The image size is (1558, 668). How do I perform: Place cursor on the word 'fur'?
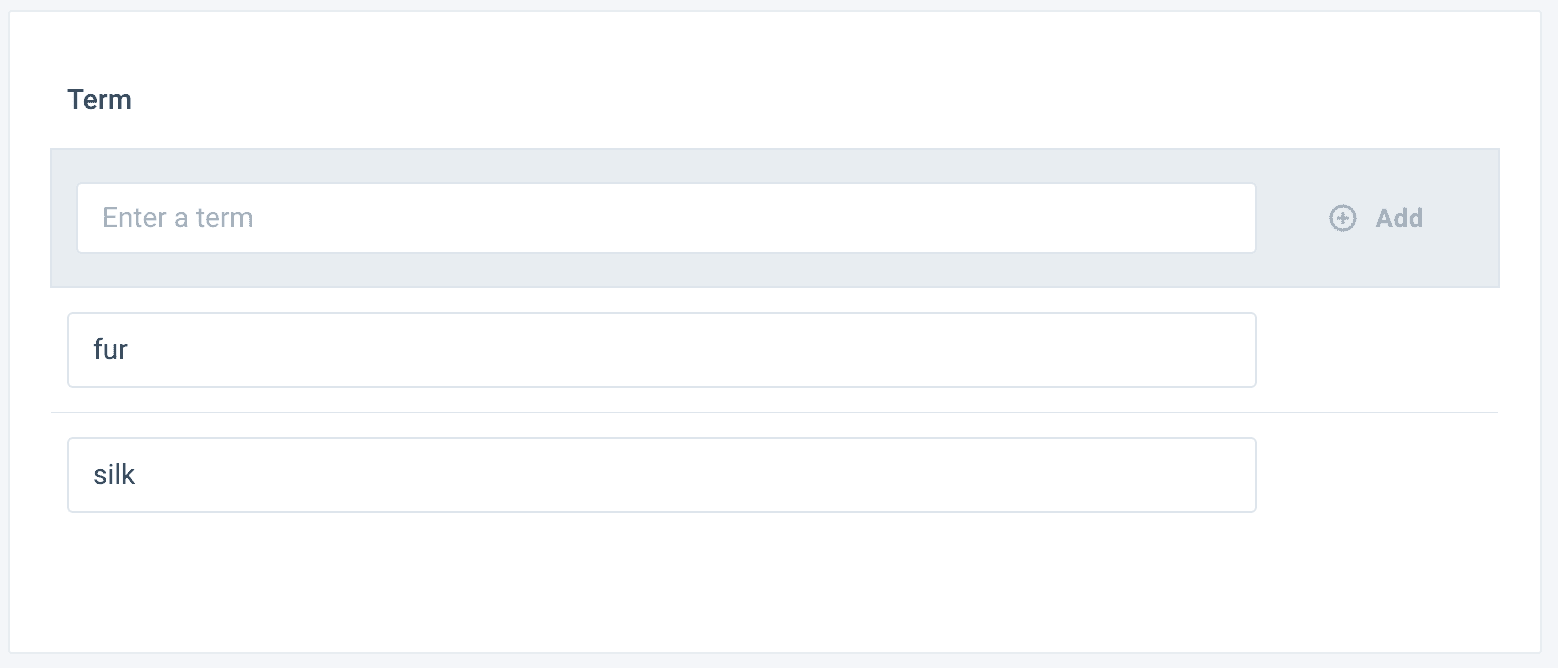(x=110, y=350)
